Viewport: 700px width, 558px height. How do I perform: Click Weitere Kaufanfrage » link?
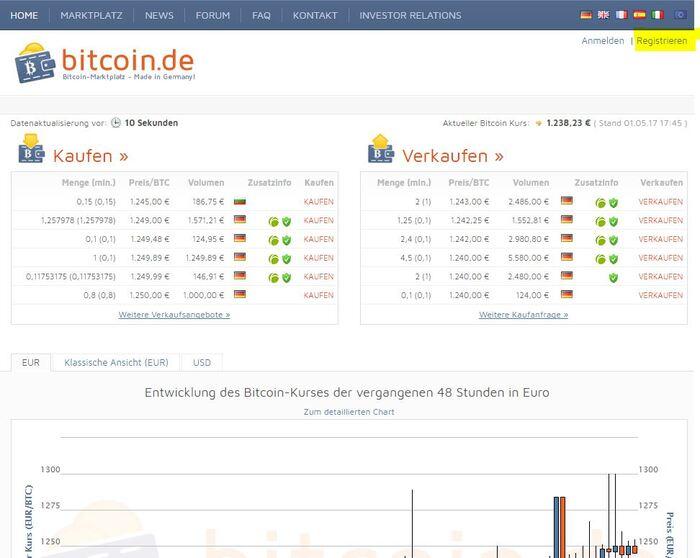click(x=524, y=315)
